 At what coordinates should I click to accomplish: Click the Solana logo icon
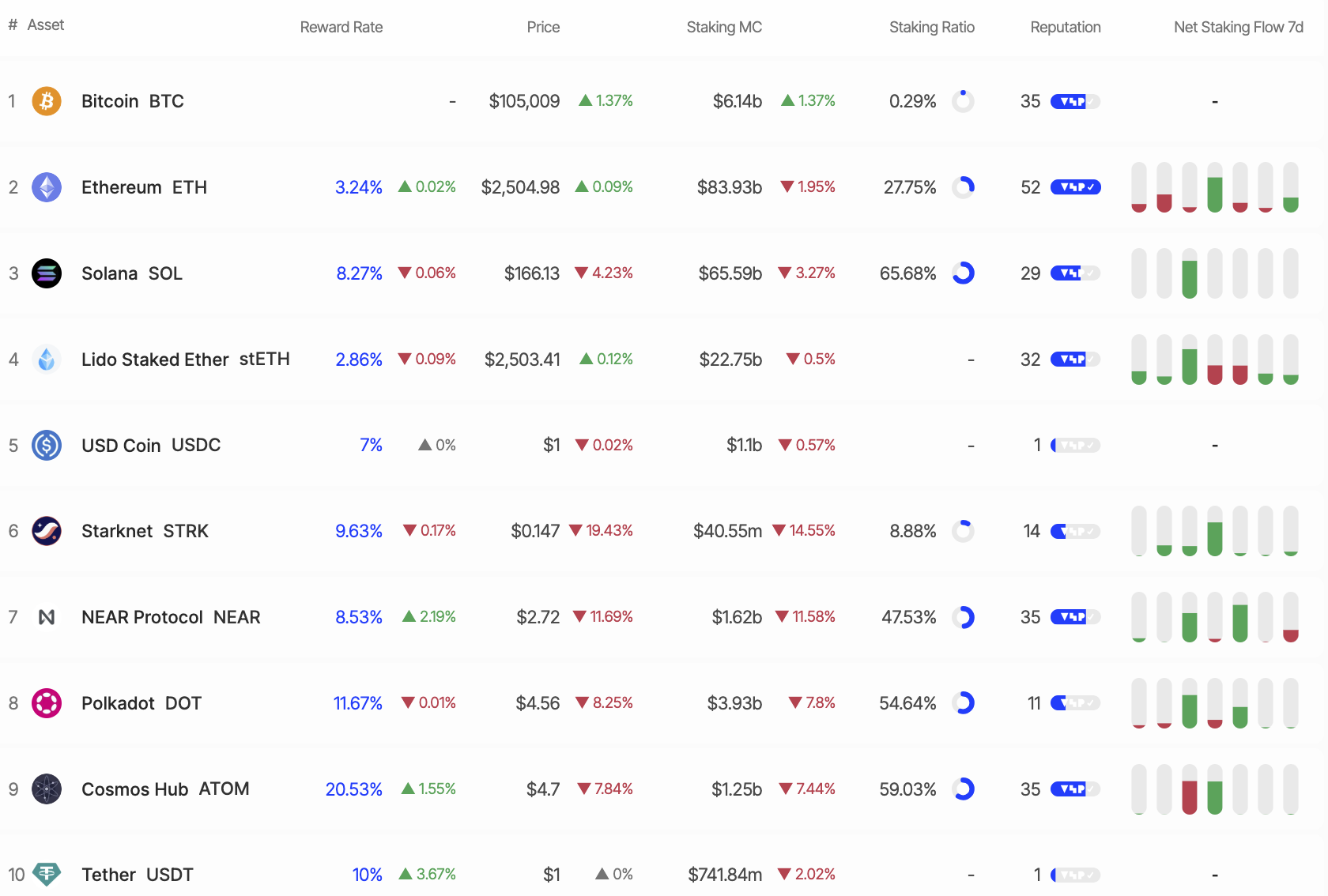coord(47,273)
